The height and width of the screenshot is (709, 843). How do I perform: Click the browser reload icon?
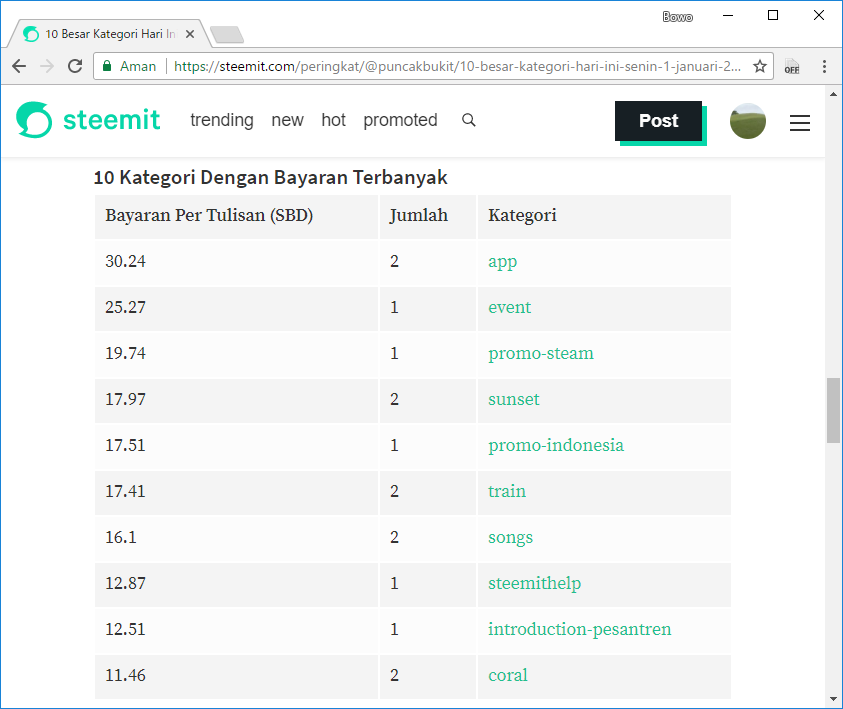point(75,66)
